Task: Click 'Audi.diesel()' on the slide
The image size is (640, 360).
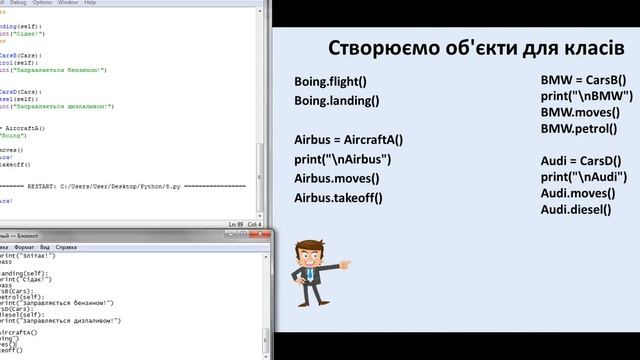Action: [576, 210]
